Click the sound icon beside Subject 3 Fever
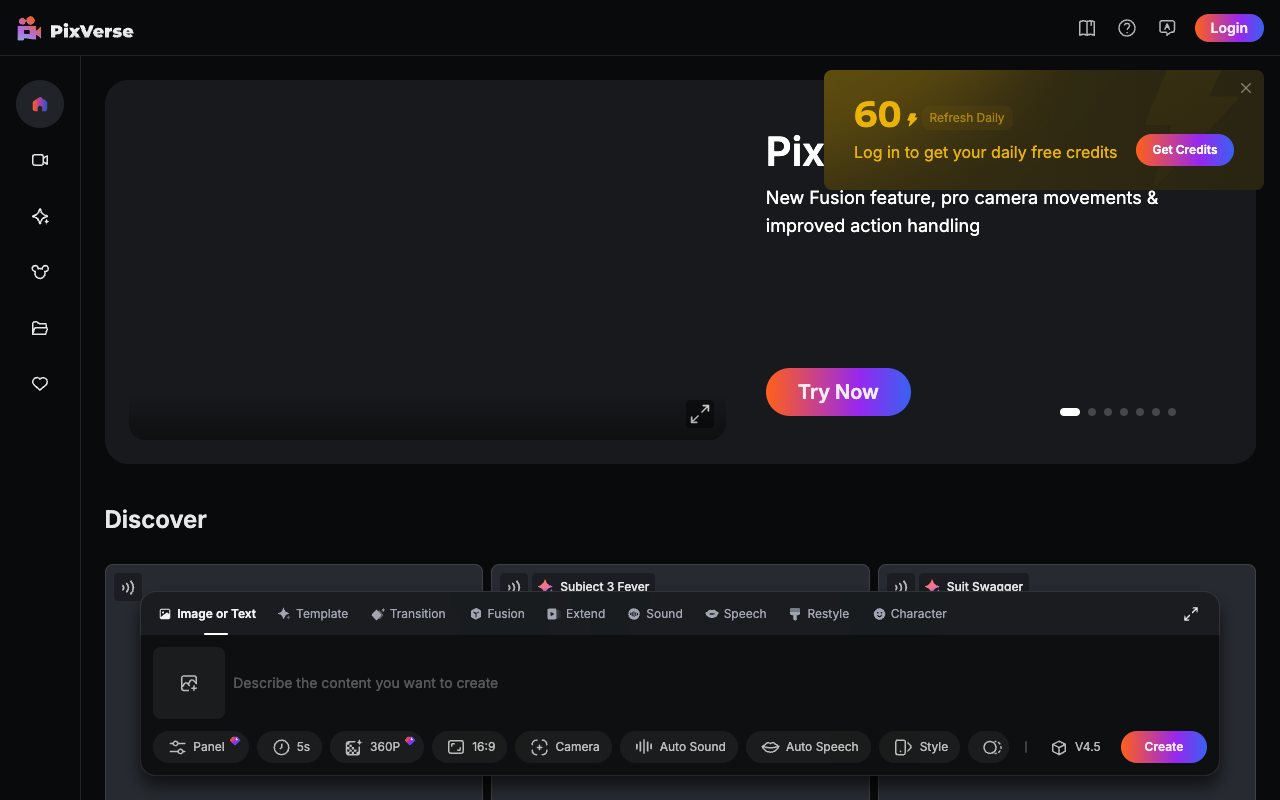This screenshot has width=1280, height=800. click(515, 587)
